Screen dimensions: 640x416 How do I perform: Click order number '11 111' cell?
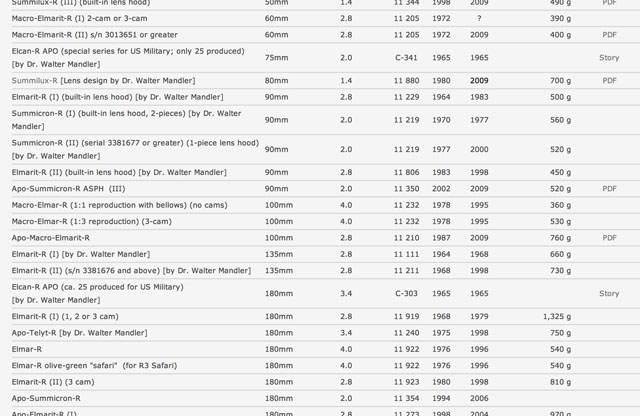click(x=406, y=254)
